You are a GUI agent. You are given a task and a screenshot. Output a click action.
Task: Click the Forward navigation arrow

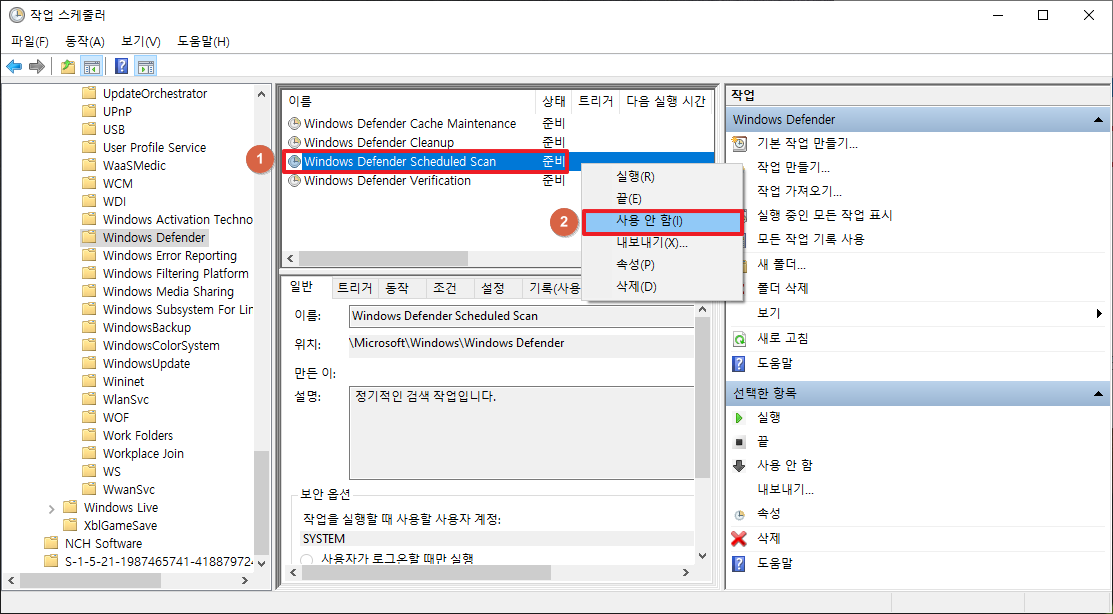pyautogui.click(x=36, y=66)
